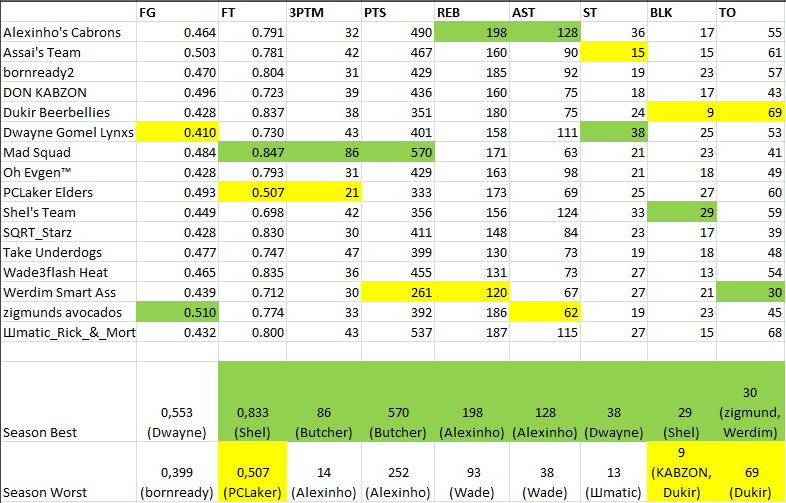Select the 0.835 FT cell for Wade3flash Heat
786x503 pixels.
(253, 272)
